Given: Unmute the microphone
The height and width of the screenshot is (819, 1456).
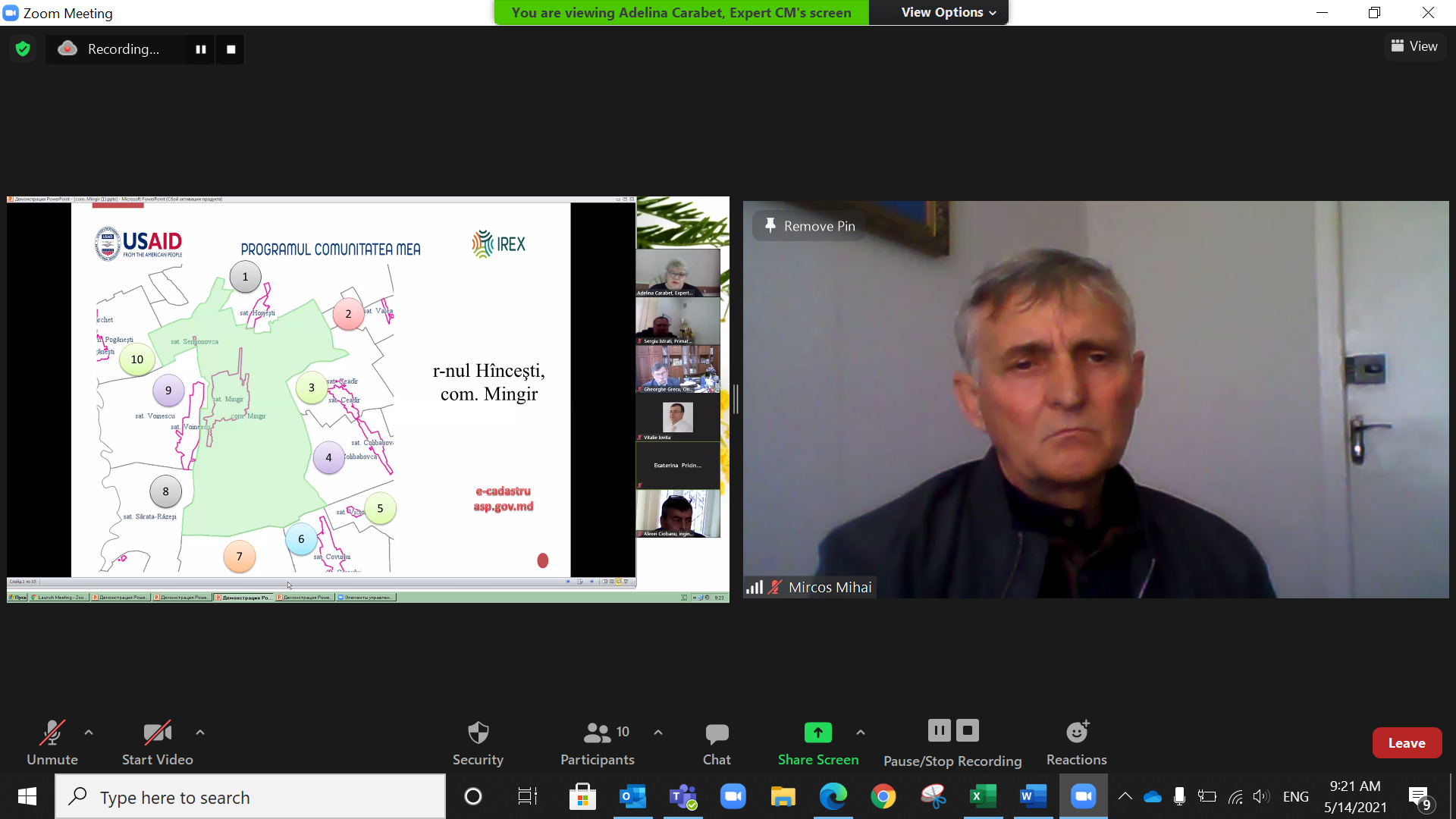Looking at the screenshot, I should [x=52, y=742].
